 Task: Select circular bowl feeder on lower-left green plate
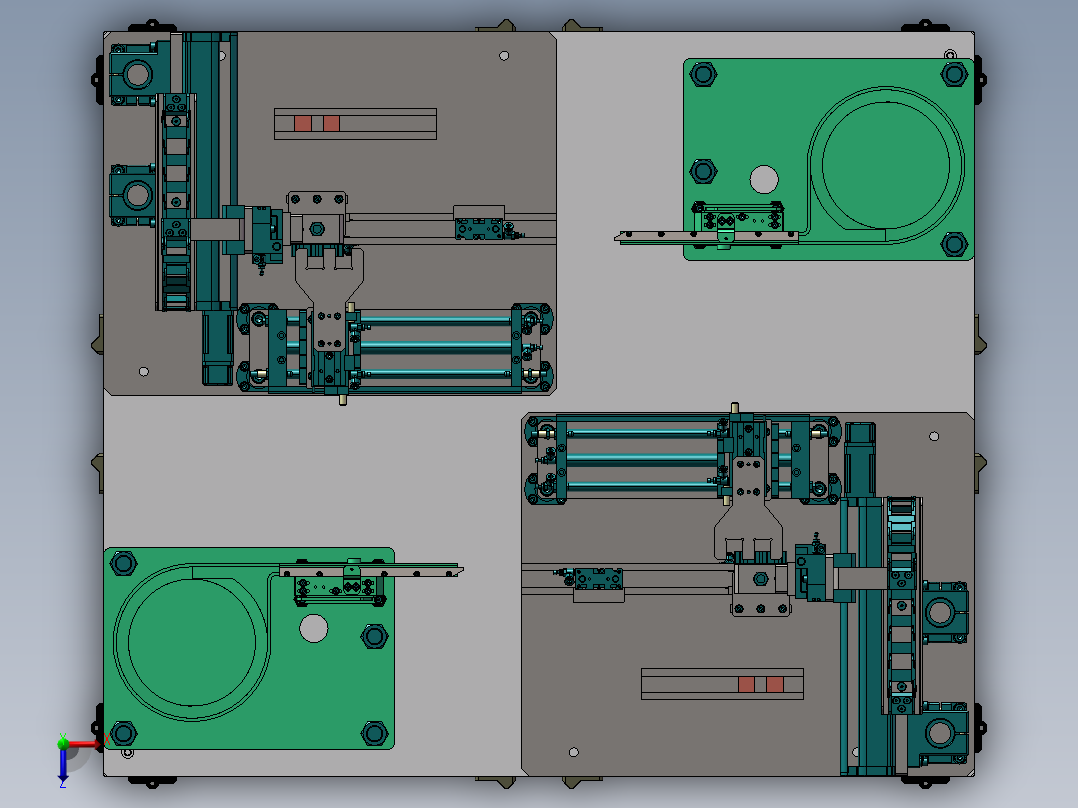tap(192, 642)
